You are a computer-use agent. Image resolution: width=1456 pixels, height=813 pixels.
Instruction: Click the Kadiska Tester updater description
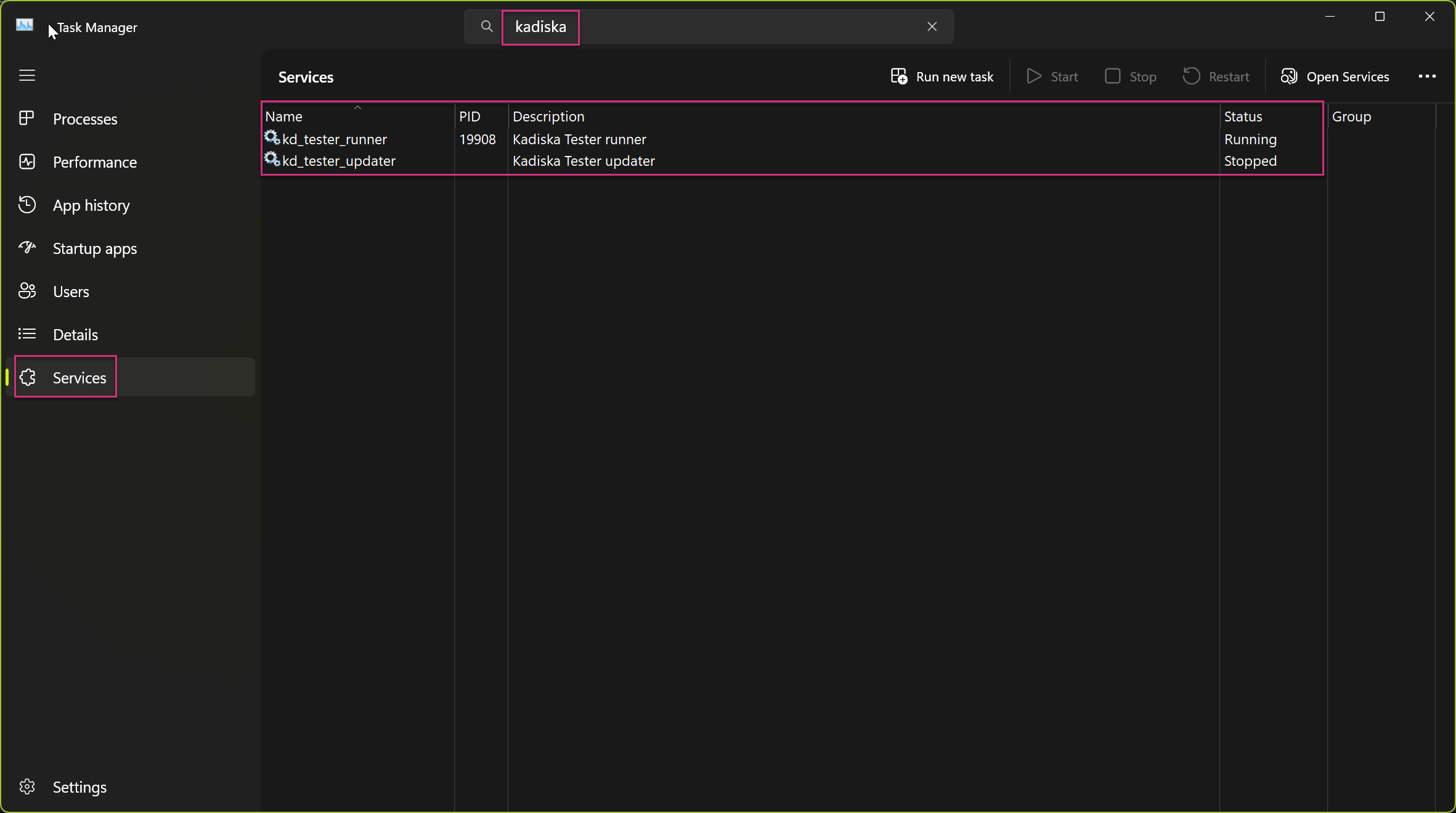[x=584, y=161]
